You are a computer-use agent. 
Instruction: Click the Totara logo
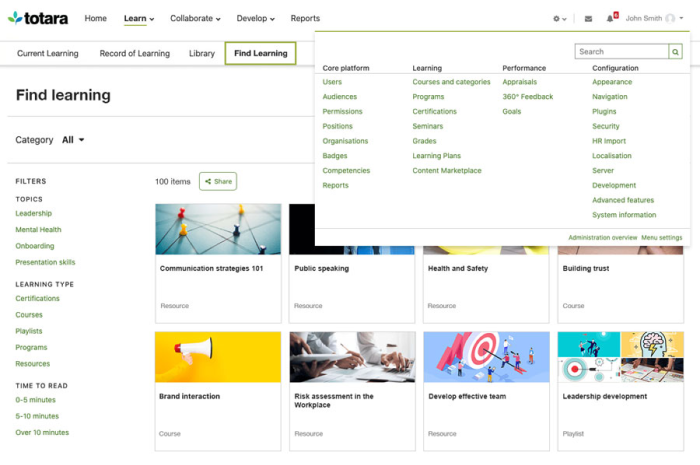(38, 18)
